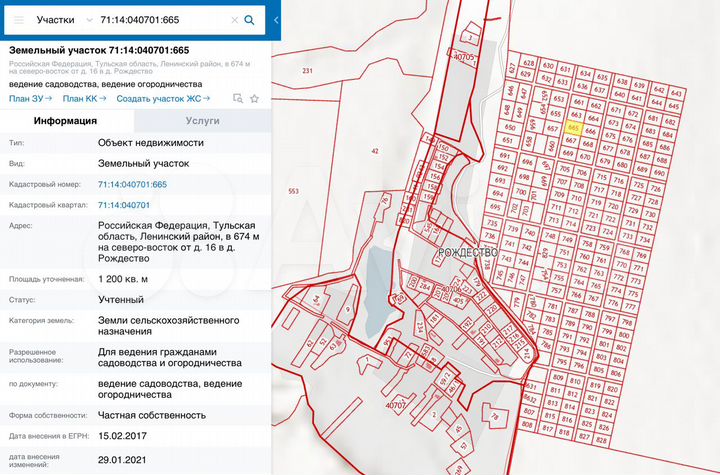Select parcel 666 next to highlighted plot
Viewport: 720px width, 475px height.
tap(591, 131)
